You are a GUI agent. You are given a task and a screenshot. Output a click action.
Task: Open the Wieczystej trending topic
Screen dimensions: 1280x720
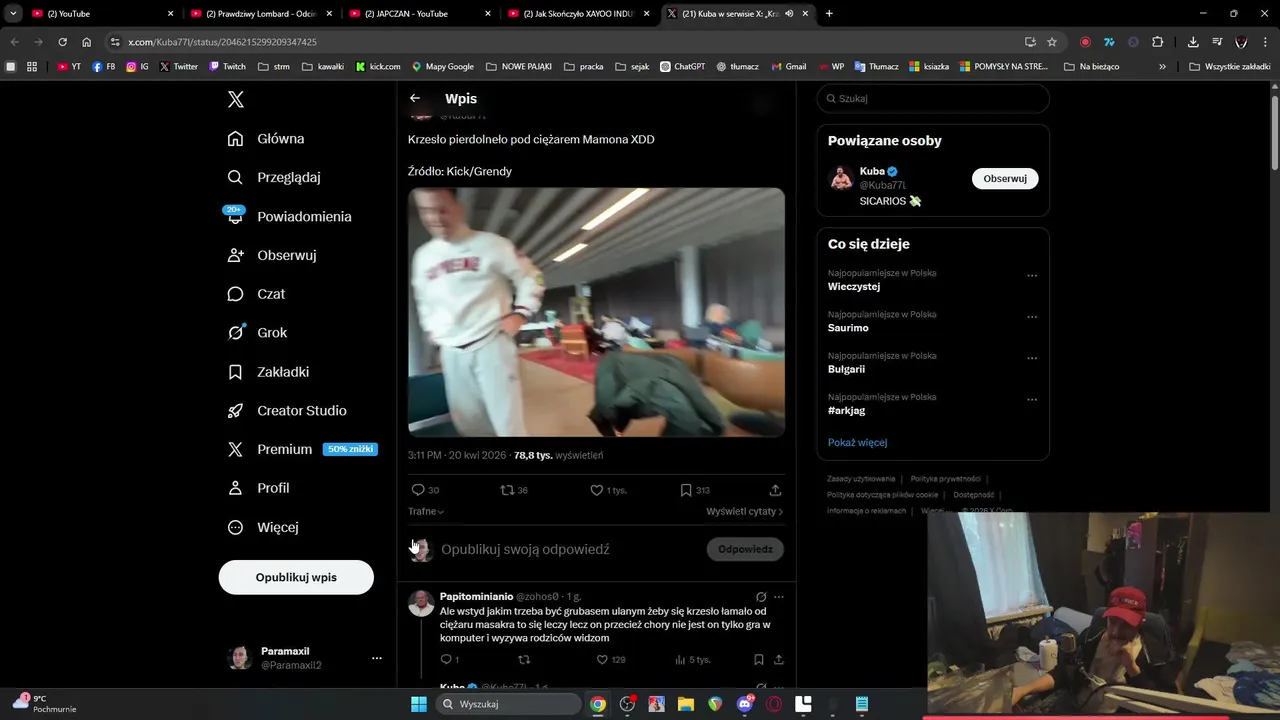pos(854,287)
